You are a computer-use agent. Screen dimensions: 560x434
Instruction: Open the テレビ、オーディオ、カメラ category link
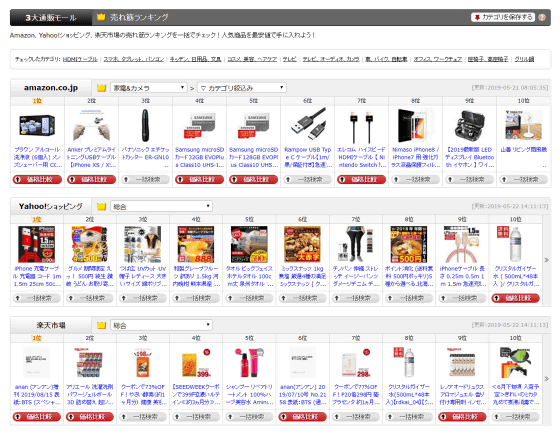pos(331,59)
